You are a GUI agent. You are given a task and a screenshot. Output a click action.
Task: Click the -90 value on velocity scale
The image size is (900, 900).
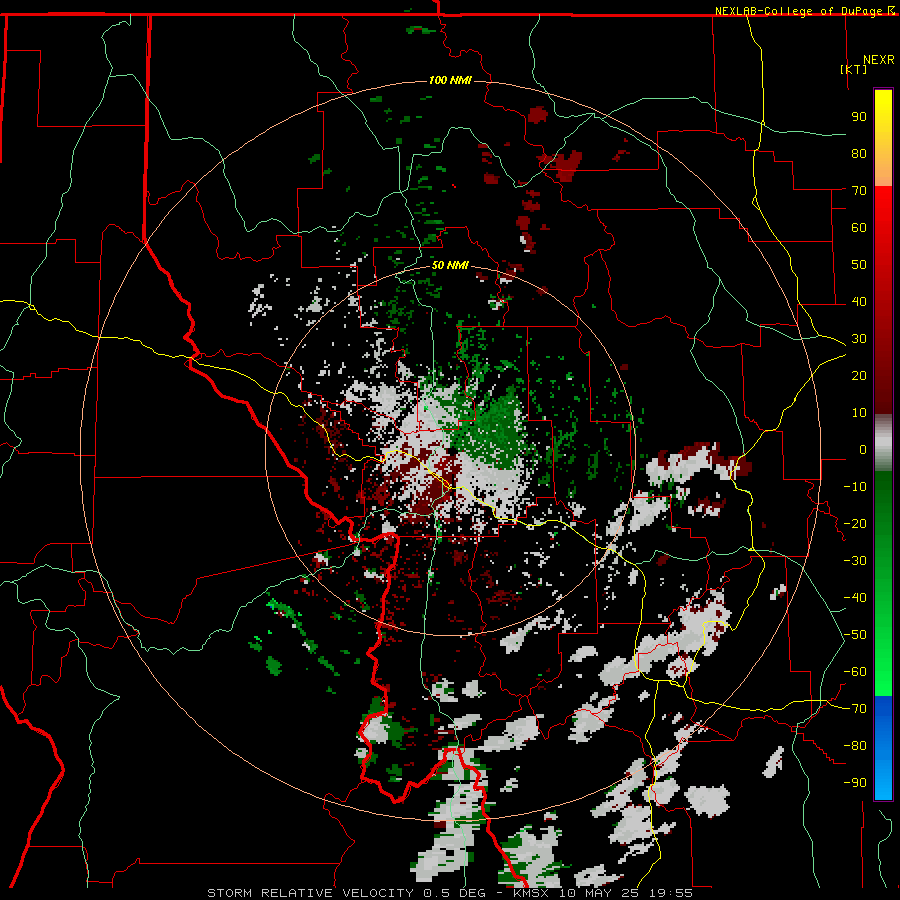[855, 783]
